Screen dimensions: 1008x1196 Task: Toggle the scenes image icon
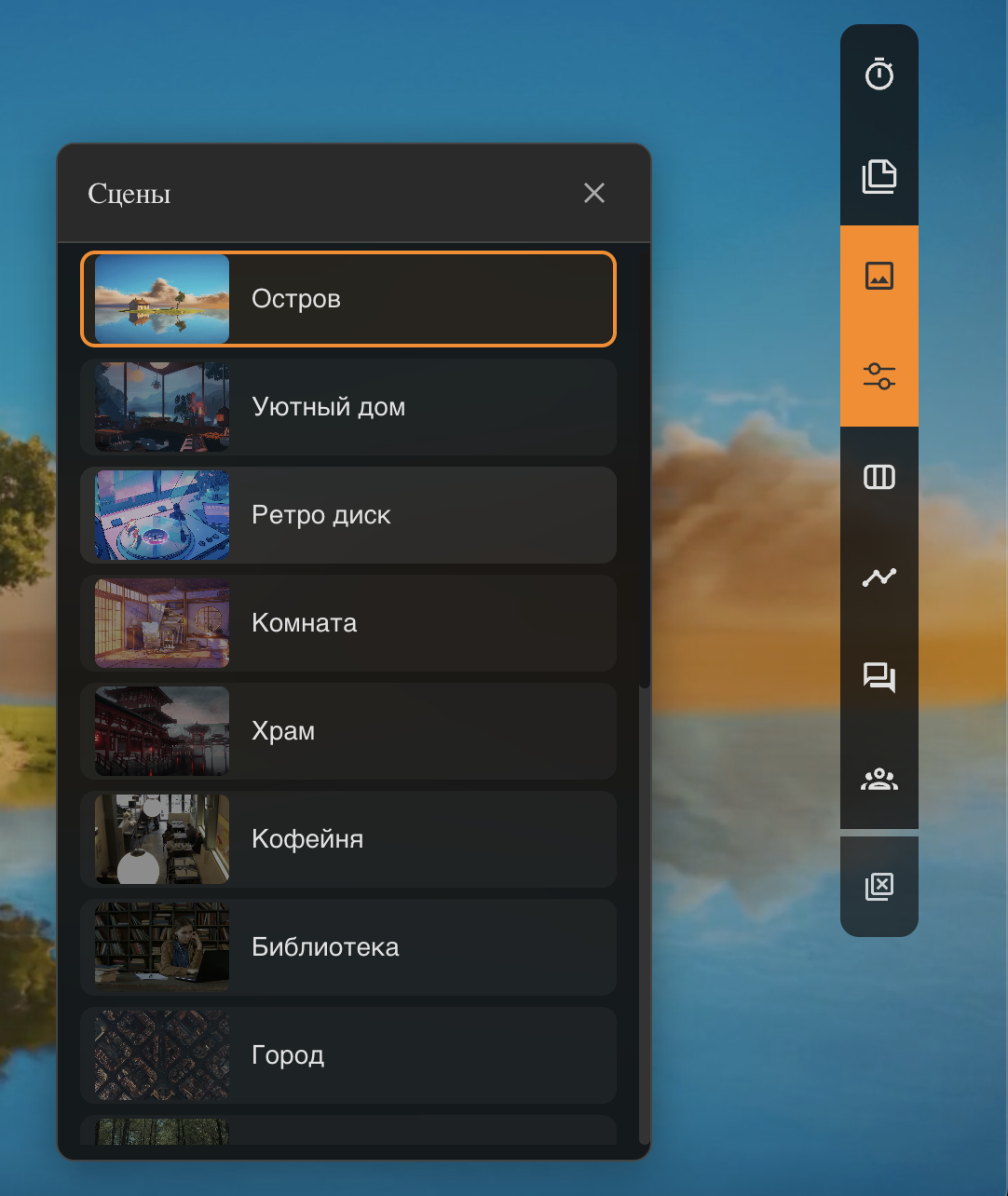879,276
